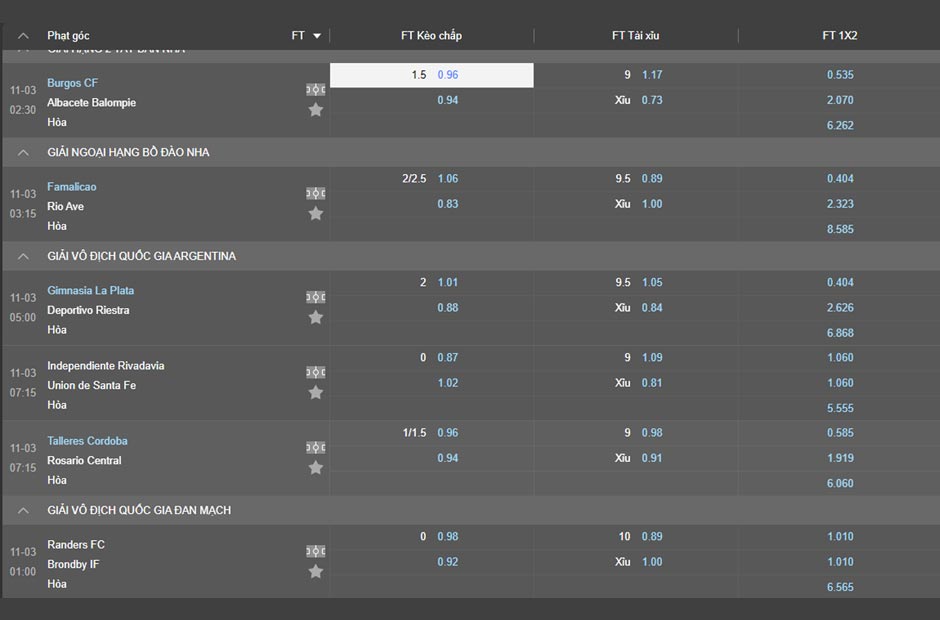The height and width of the screenshot is (620, 940).
Task: Pick over 9.5 at 0.89 for Famalicao
Action: point(652,179)
